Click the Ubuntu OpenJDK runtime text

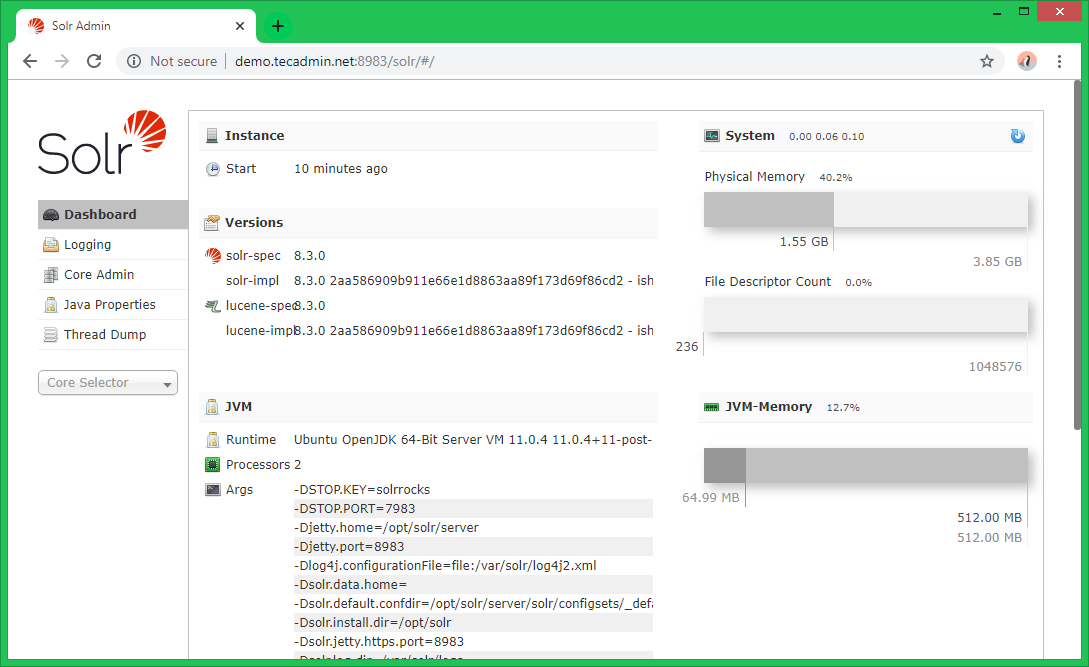click(473, 440)
